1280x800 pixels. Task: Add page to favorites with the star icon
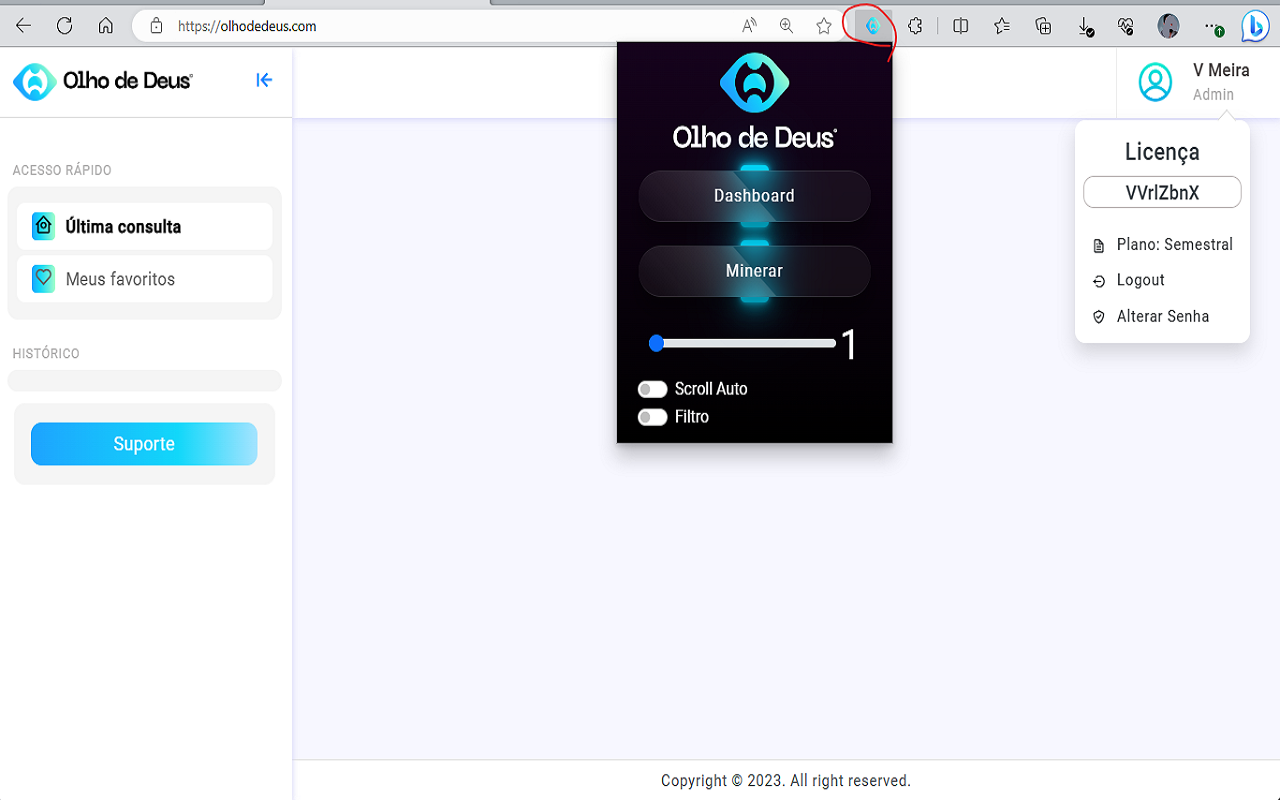click(x=824, y=25)
